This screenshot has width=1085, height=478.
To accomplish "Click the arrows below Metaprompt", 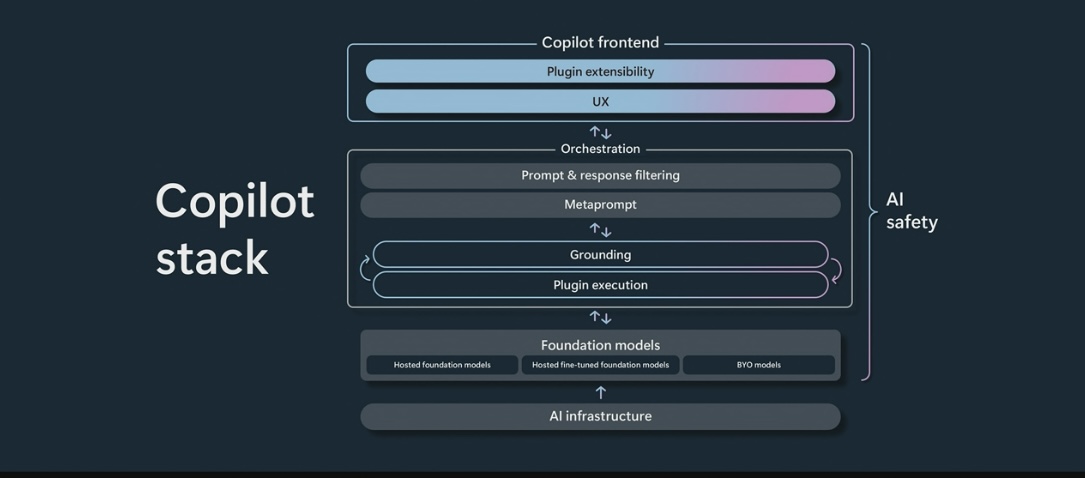I will coord(600,230).
